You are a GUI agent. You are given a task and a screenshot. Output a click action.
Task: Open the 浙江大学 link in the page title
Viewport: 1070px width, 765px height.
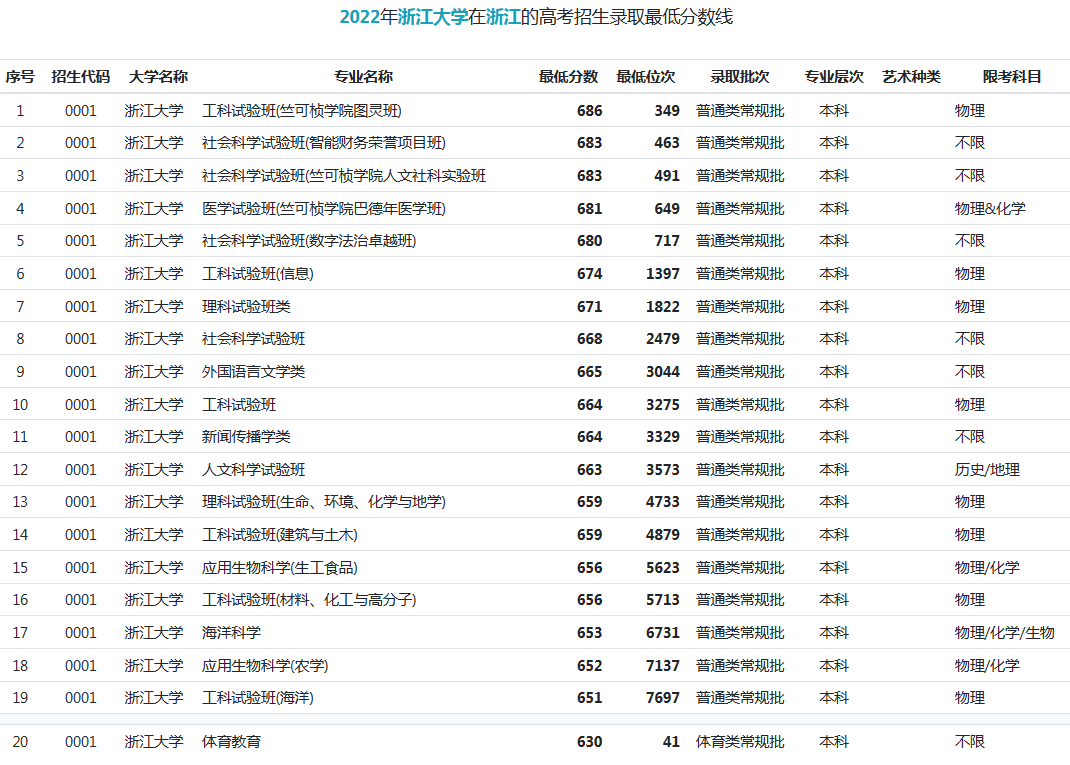(433, 17)
